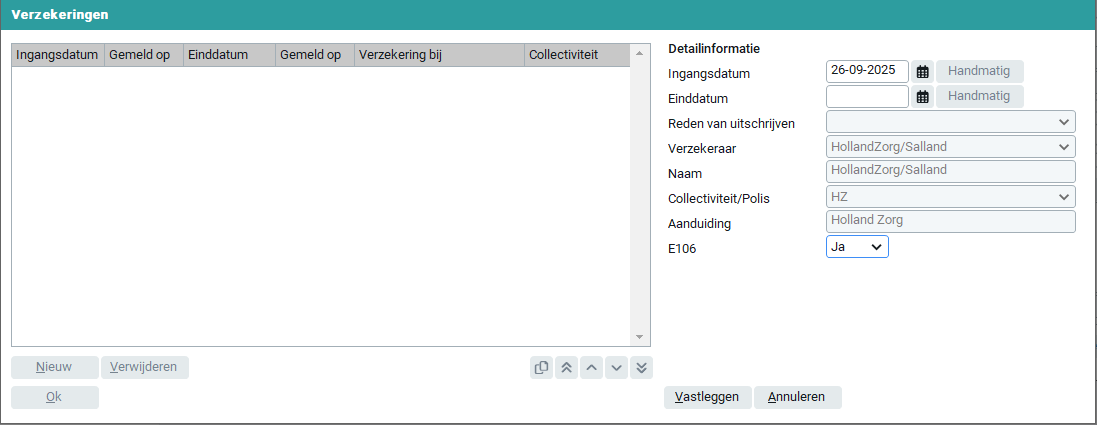Sort by Ingangsdatum column header
Viewport: 1097px width, 425px height.
pyautogui.click(x=57, y=55)
